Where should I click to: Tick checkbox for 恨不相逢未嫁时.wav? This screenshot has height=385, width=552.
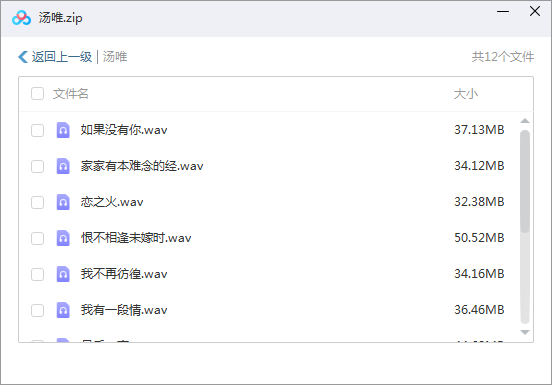tap(37, 238)
